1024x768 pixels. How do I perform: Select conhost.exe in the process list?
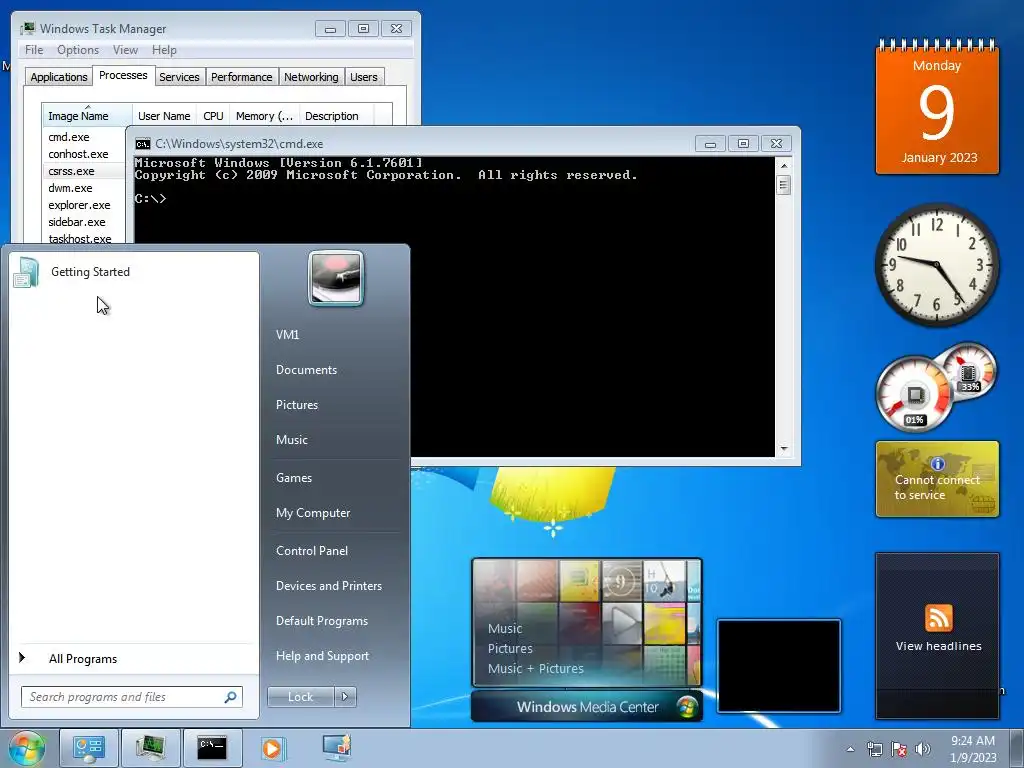point(78,154)
